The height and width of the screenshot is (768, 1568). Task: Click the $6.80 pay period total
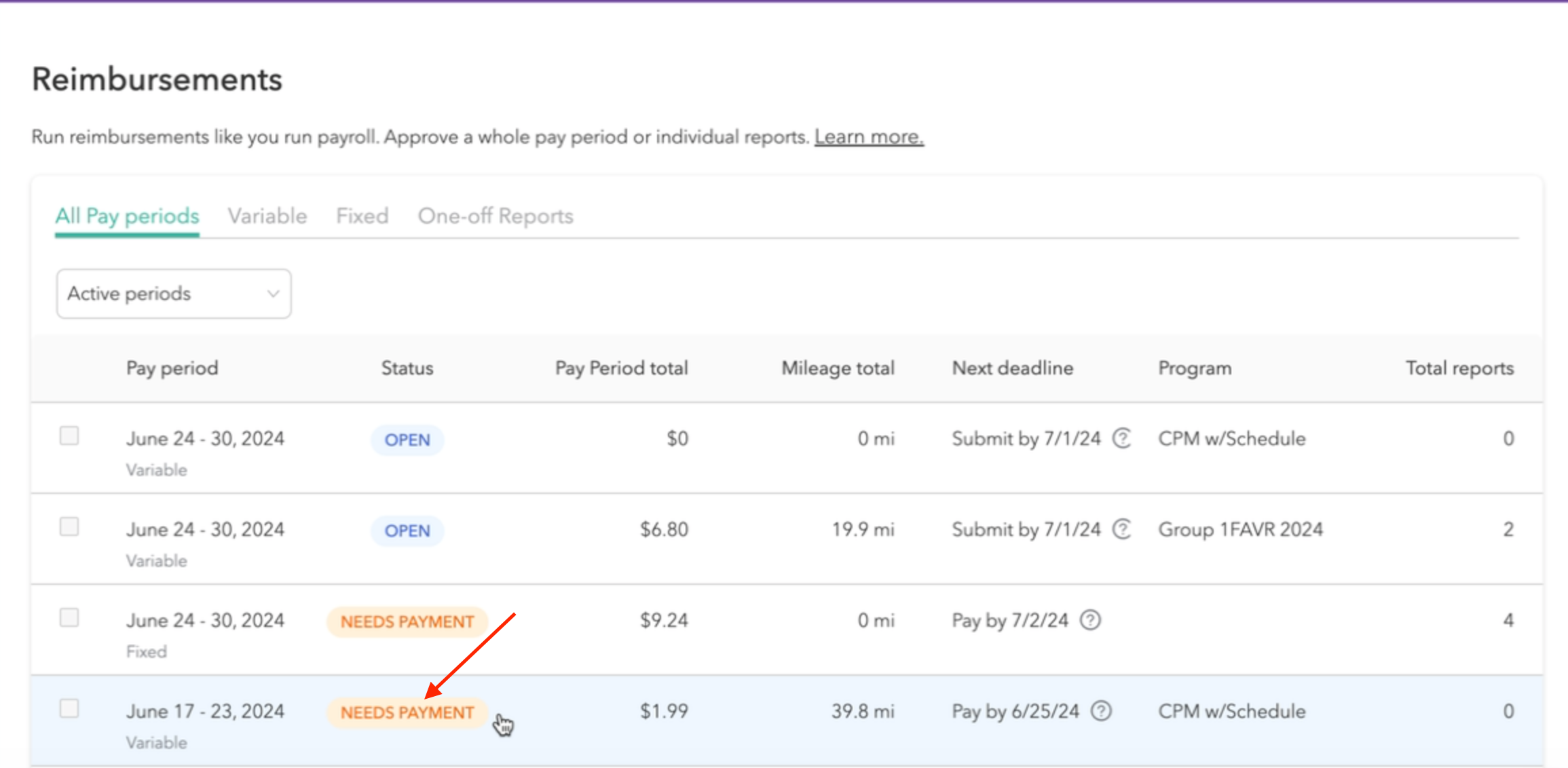665,529
